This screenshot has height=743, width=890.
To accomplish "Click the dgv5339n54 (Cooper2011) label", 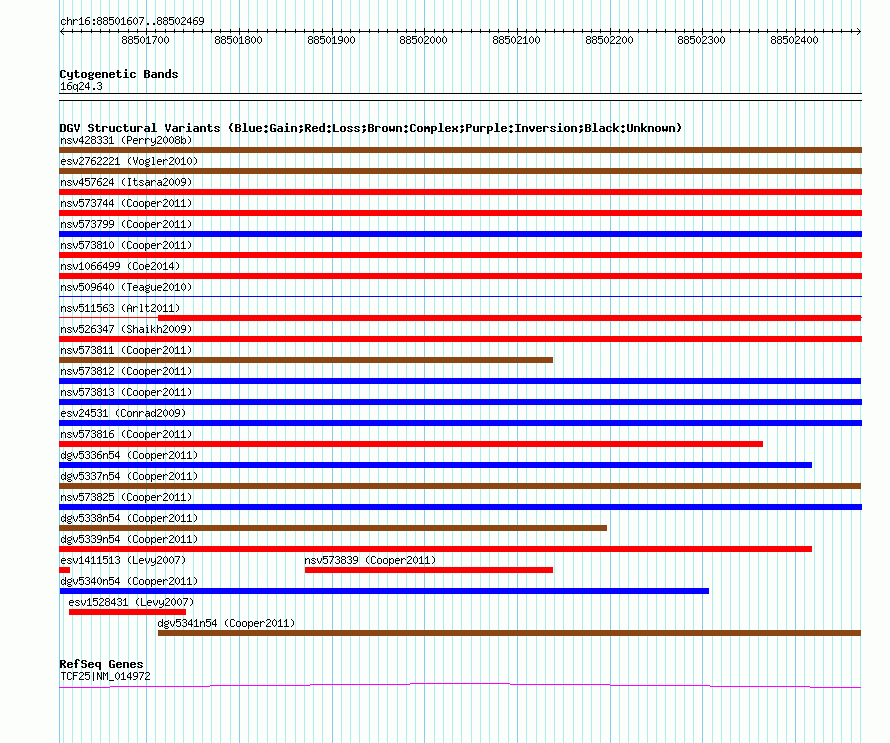I will click(x=129, y=539).
